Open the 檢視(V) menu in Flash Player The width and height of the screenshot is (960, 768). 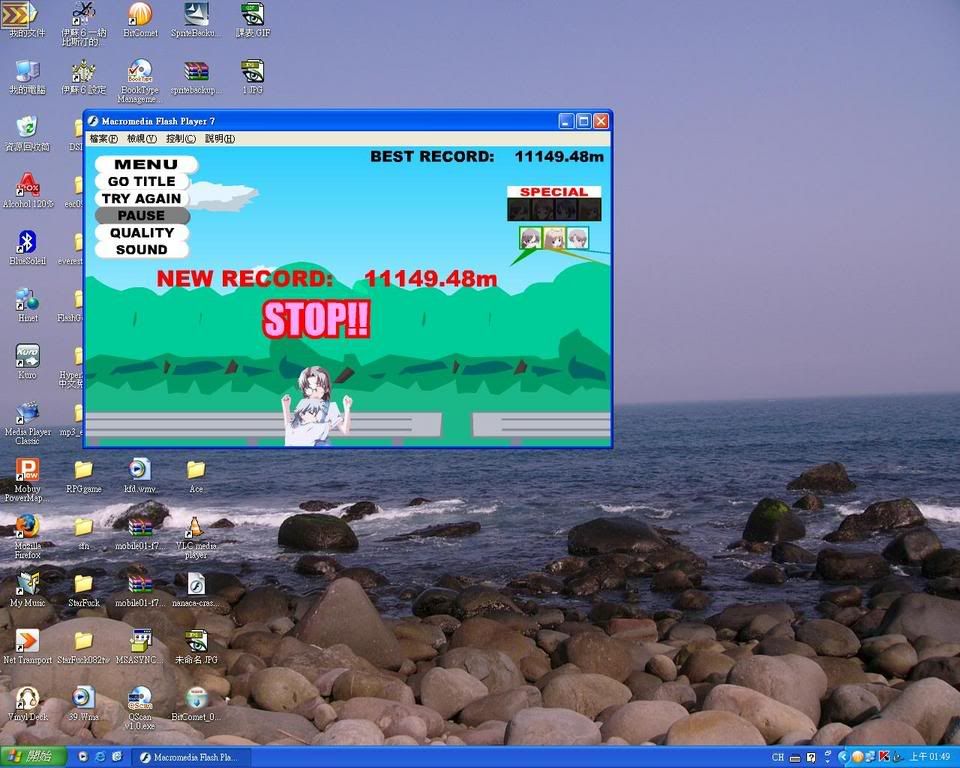(x=142, y=139)
